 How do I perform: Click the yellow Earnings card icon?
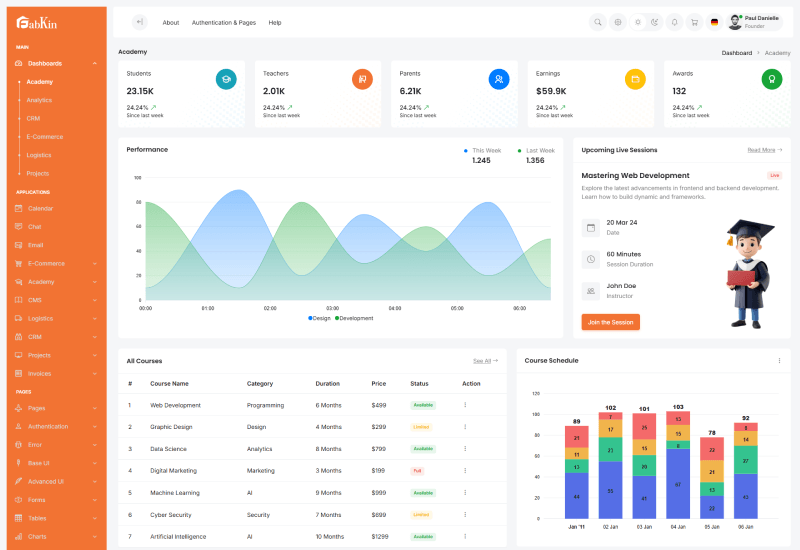click(635, 79)
